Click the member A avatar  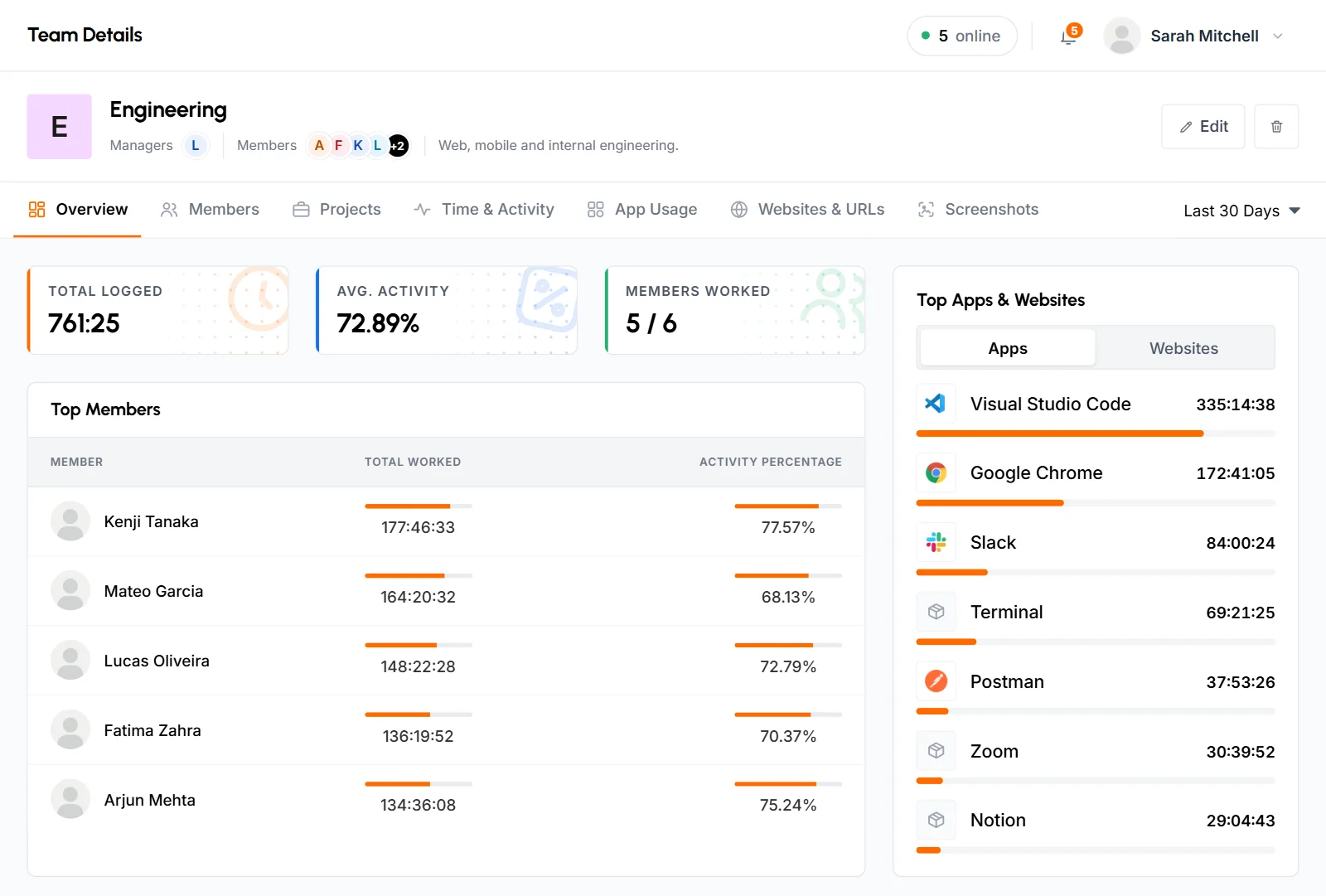click(319, 146)
